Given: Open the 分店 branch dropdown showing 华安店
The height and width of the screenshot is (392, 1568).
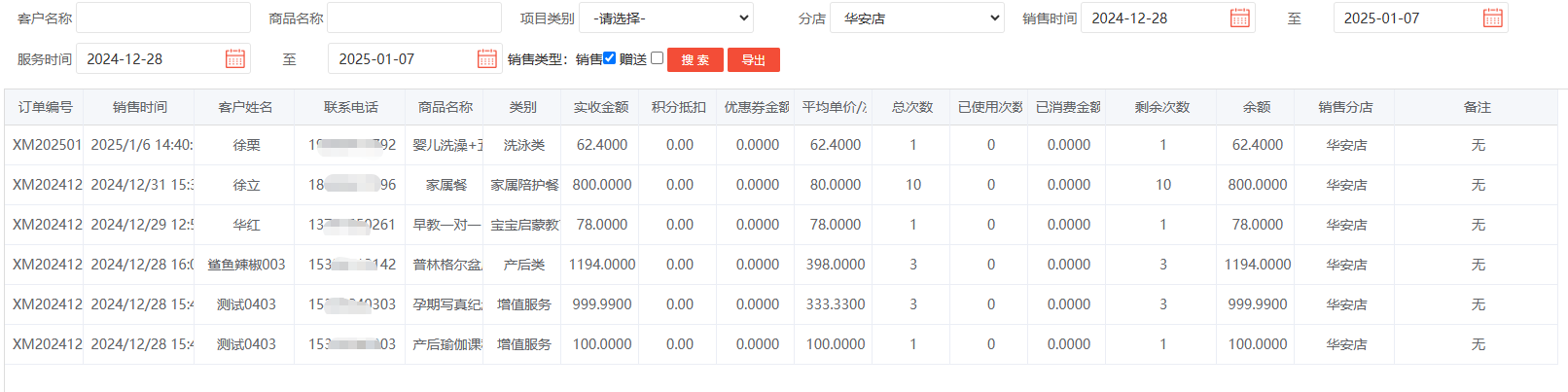Looking at the screenshot, I should click(916, 18).
